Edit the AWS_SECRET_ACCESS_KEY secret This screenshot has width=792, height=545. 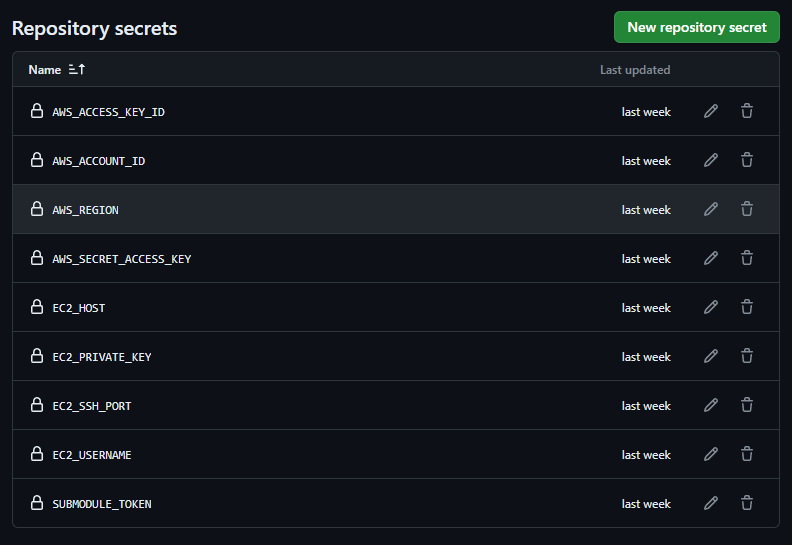click(711, 258)
